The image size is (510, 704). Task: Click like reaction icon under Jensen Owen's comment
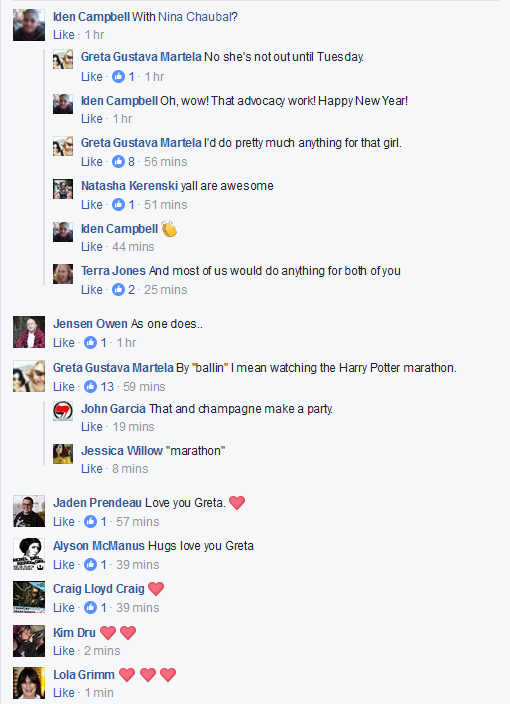point(90,343)
